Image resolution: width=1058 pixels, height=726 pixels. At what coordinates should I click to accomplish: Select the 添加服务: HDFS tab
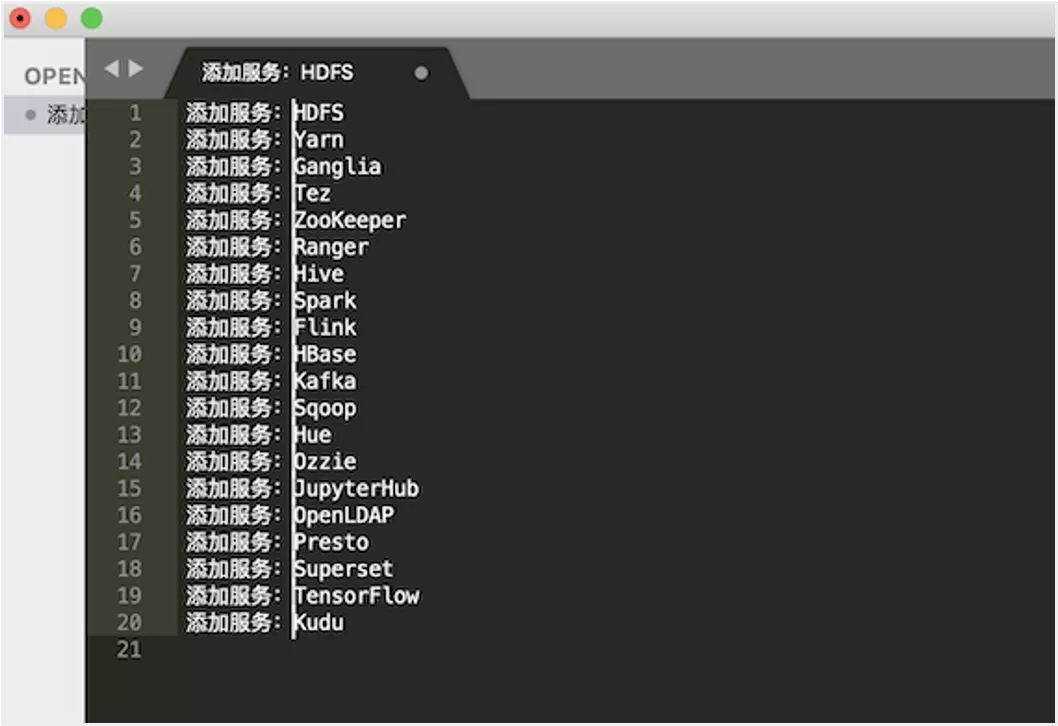(x=277, y=72)
